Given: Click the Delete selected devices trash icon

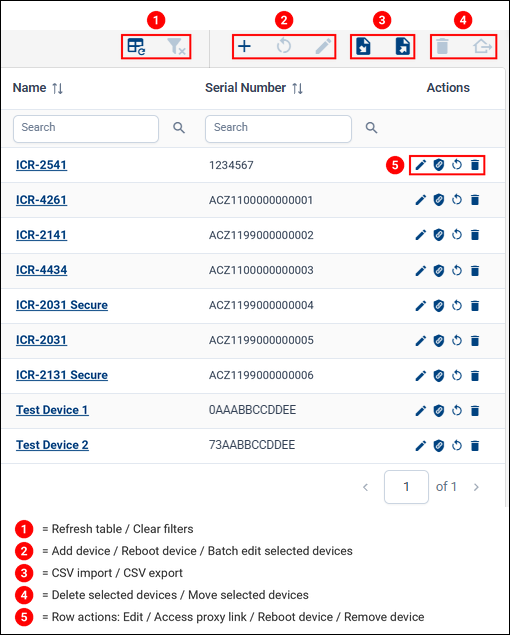Looking at the screenshot, I should coord(442,46).
